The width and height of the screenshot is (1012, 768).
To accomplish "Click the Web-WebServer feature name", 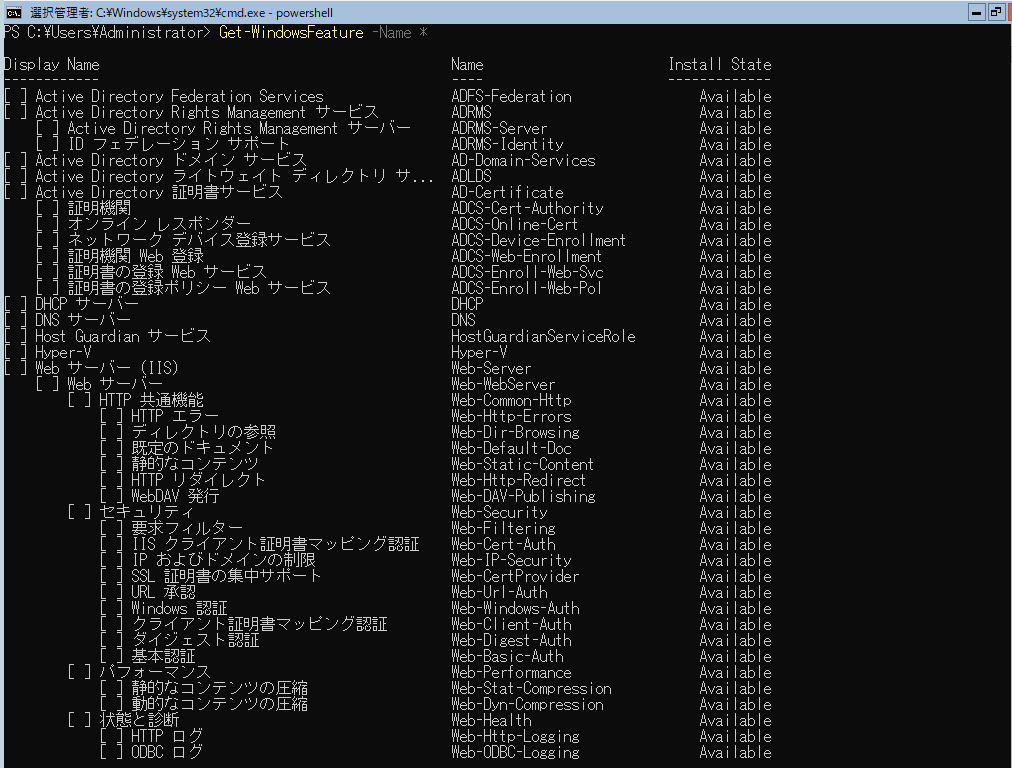I will point(503,385).
